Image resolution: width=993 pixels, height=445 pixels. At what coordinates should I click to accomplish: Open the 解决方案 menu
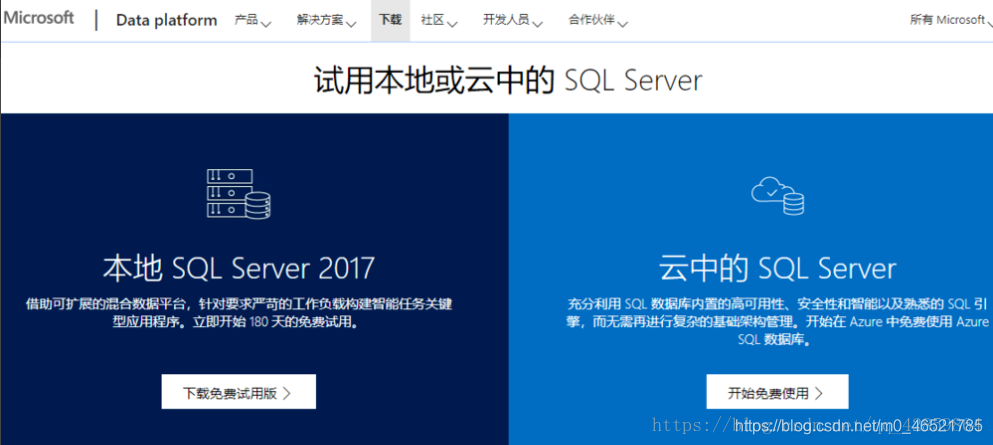coord(320,20)
